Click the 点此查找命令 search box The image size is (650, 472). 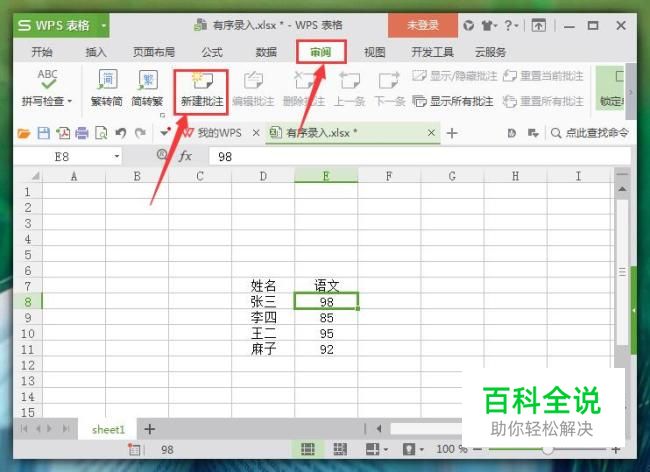pyautogui.click(x=589, y=133)
